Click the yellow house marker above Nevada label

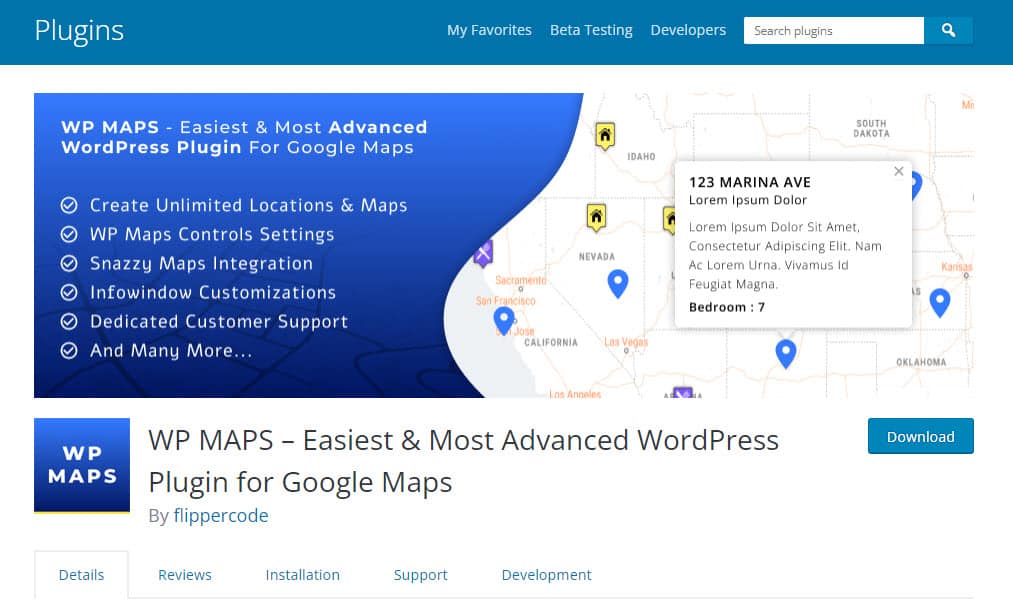(x=596, y=217)
